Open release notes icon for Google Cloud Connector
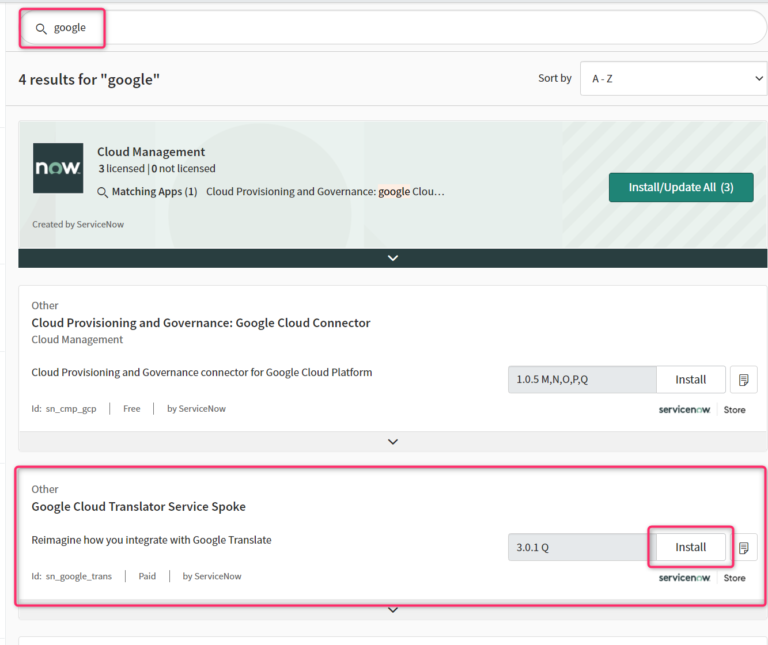This screenshot has height=645, width=768. 744,380
